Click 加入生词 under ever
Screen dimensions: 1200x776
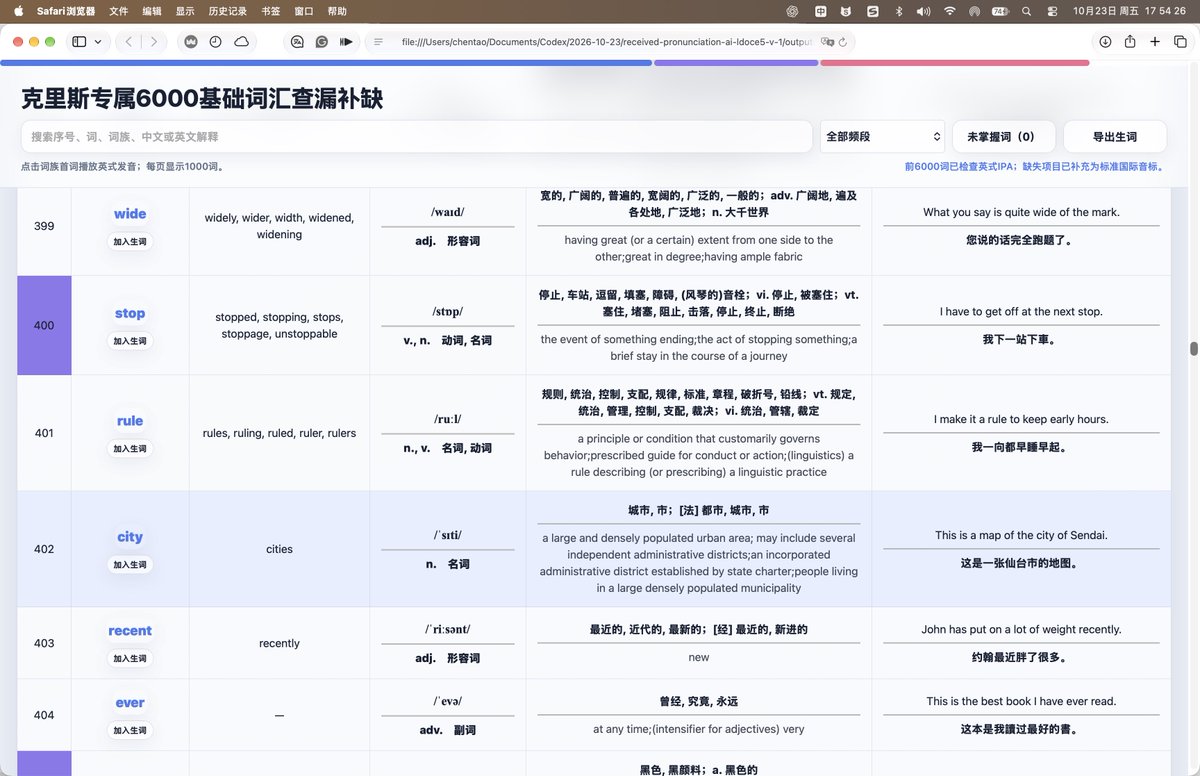coord(130,730)
